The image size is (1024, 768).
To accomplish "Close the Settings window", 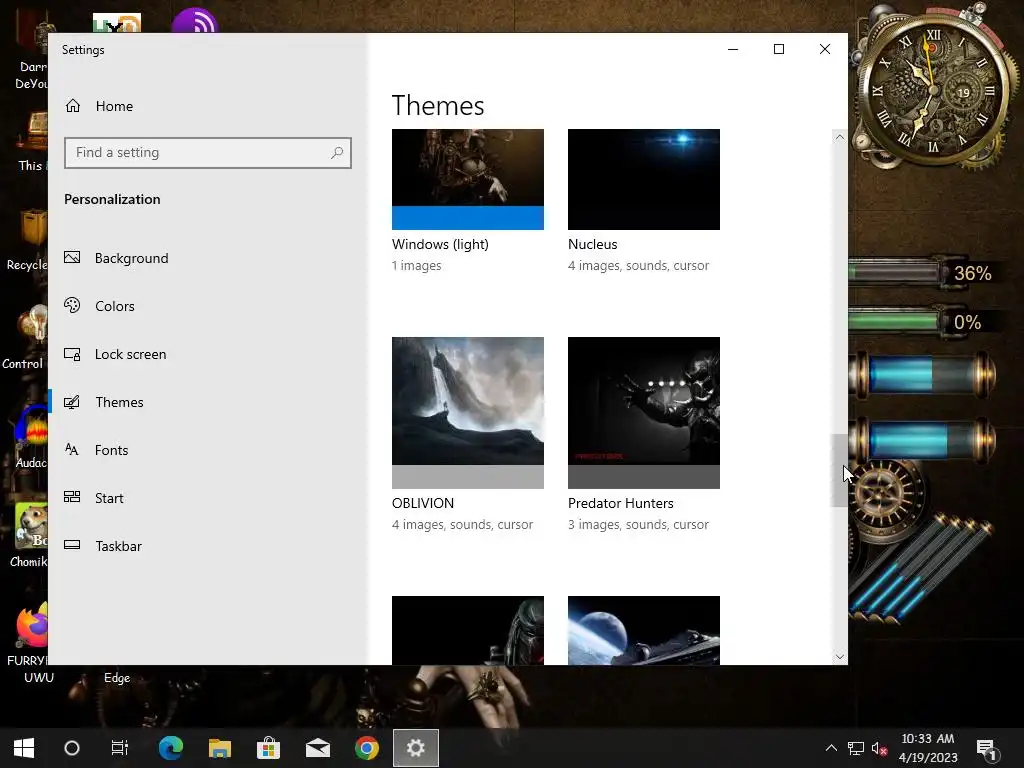I will coord(825,49).
